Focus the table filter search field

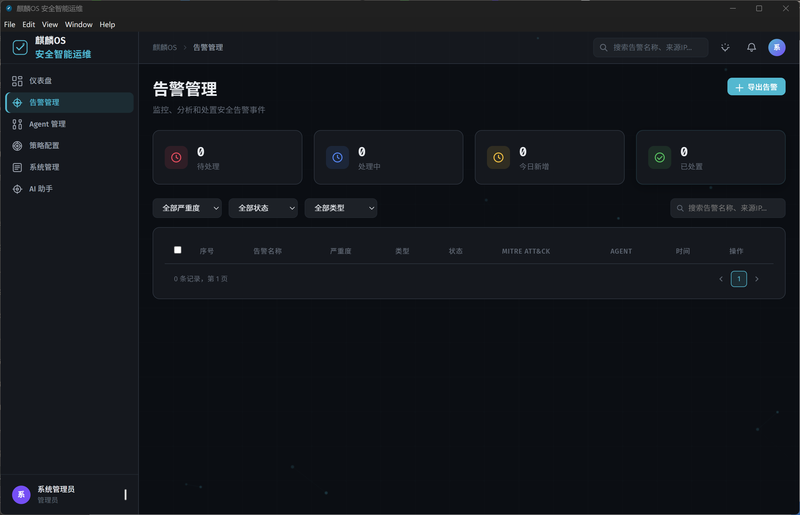pos(728,208)
